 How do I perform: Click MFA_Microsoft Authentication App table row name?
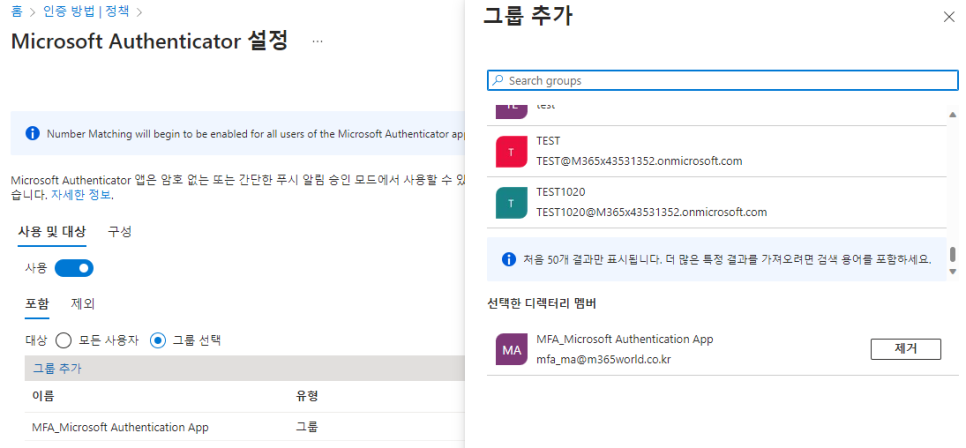[120, 427]
